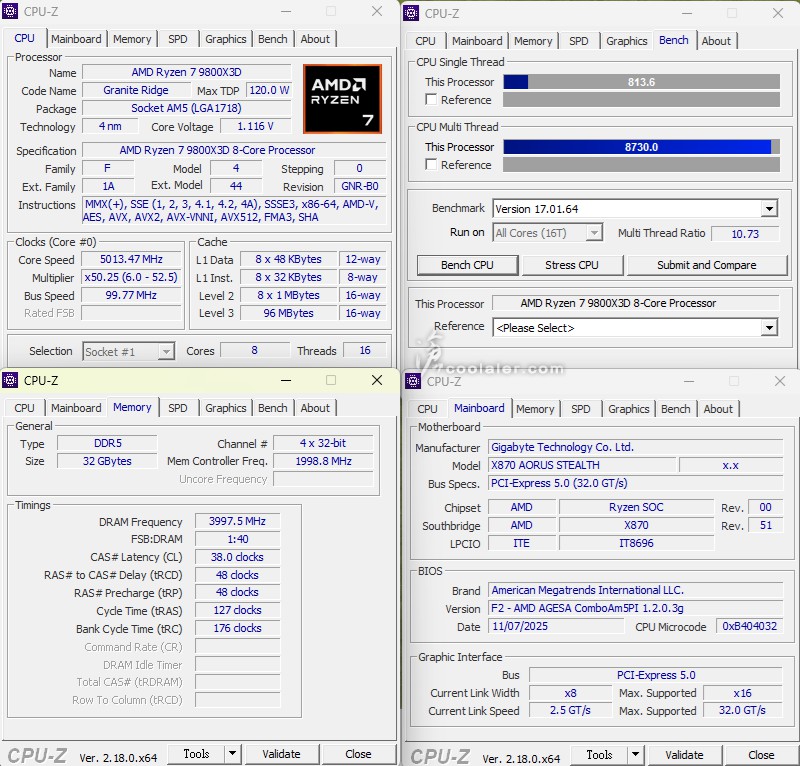
Task: Switch to SPD tab in the processor info window
Action: coord(177,39)
